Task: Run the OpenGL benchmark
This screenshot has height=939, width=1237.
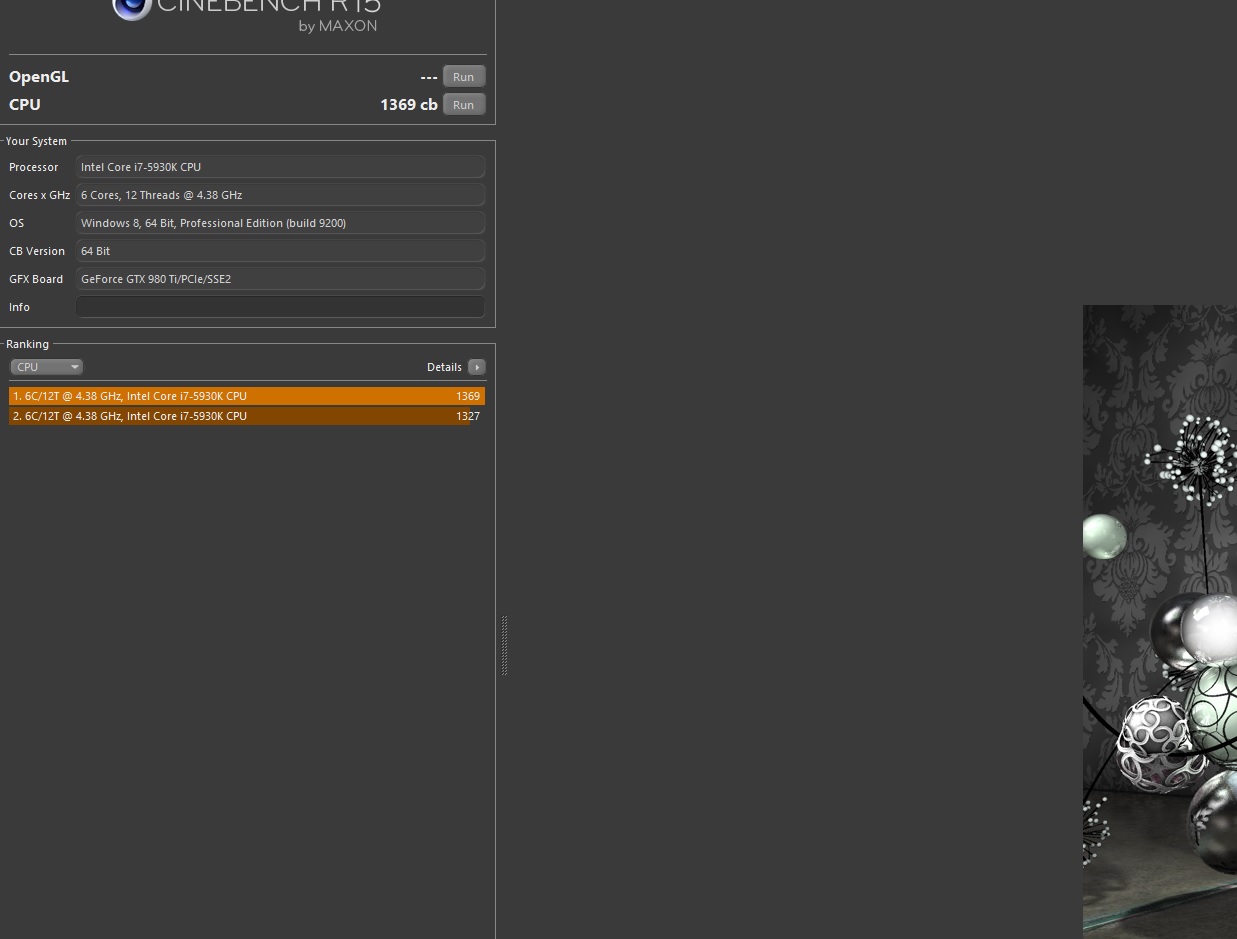Action: [x=464, y=77]
